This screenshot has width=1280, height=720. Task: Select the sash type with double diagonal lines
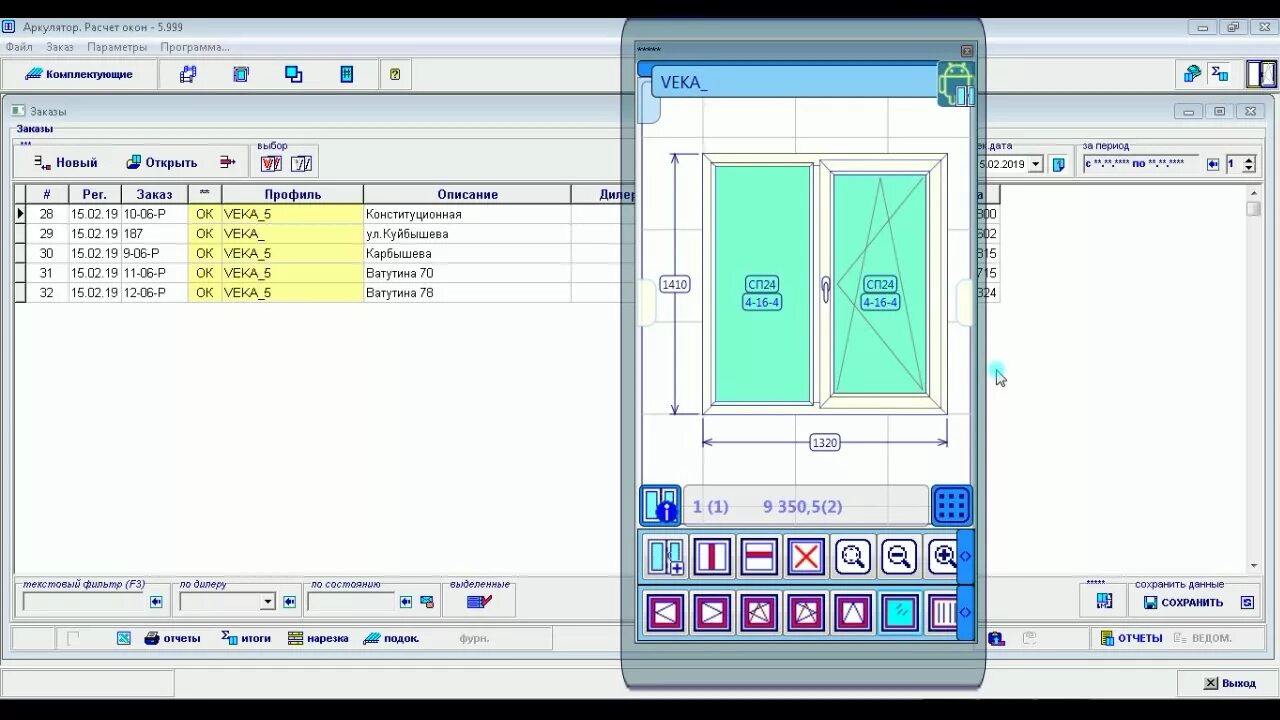[806, 612]
